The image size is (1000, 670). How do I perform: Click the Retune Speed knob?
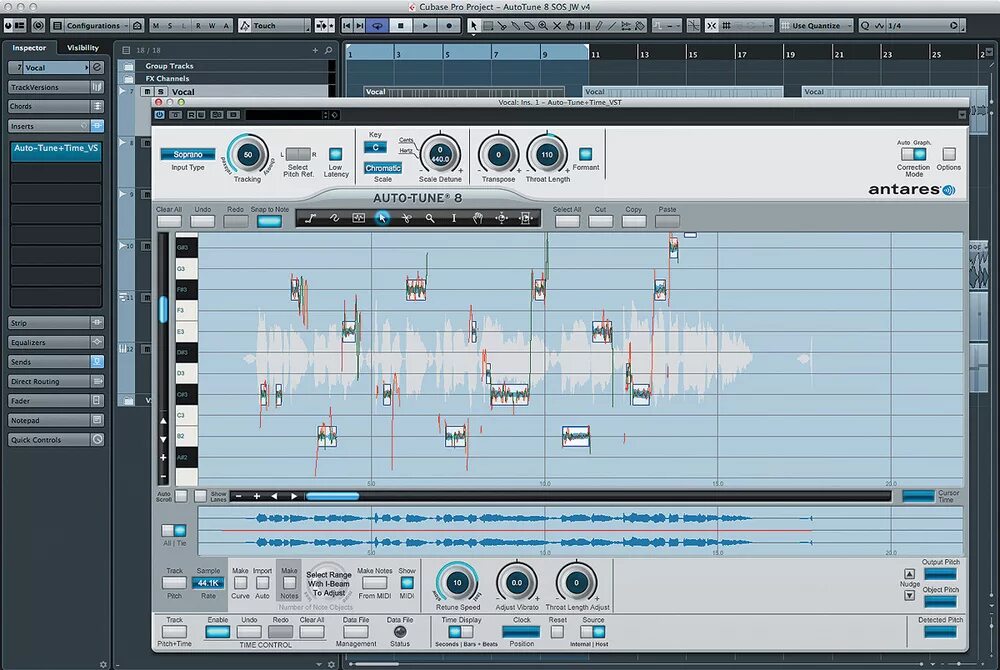coord(457,582)
